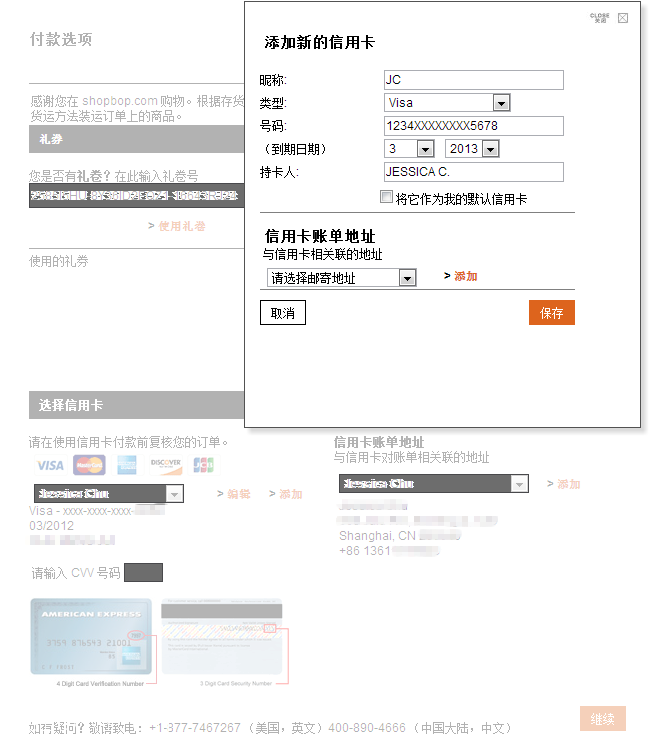Click the 信用卡账单地址 heading in dialog
This screenshot has height=740, width=662.
[x=320, y=236]
